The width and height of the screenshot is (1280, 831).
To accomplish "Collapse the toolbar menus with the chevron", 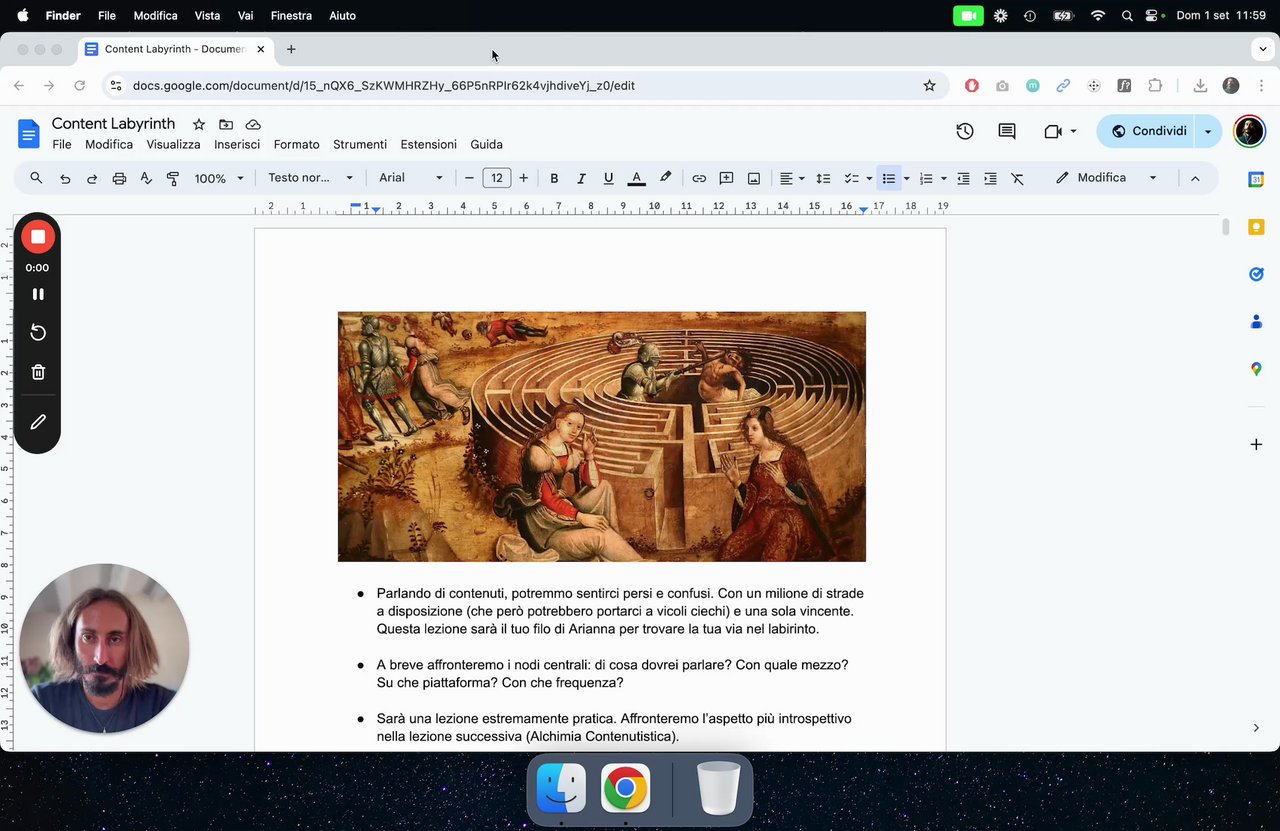I will [x=1194, y=178].
